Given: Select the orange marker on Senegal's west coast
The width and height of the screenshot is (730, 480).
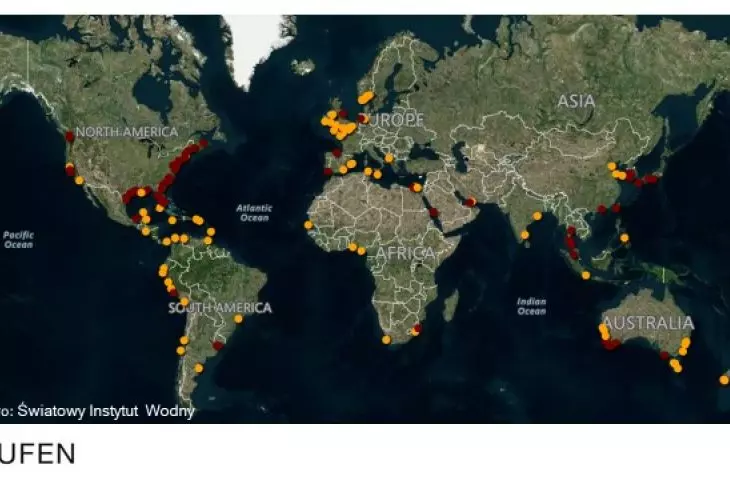Looking at the screenshot, I should (x=308, y=225).
